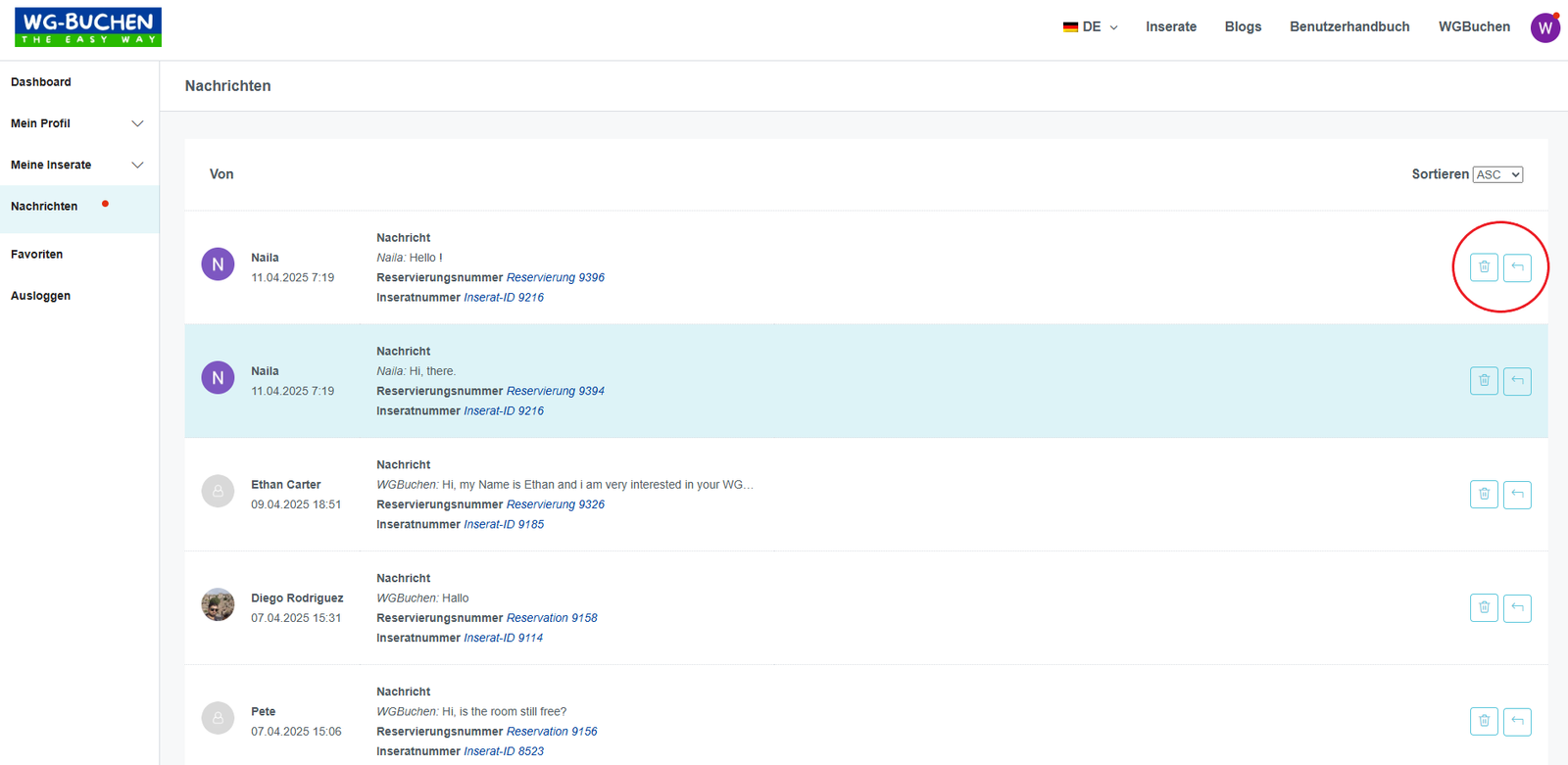1568x765 pixels.
Task: Reply to Ethan Carter's message
Action: click(1517, 495)
